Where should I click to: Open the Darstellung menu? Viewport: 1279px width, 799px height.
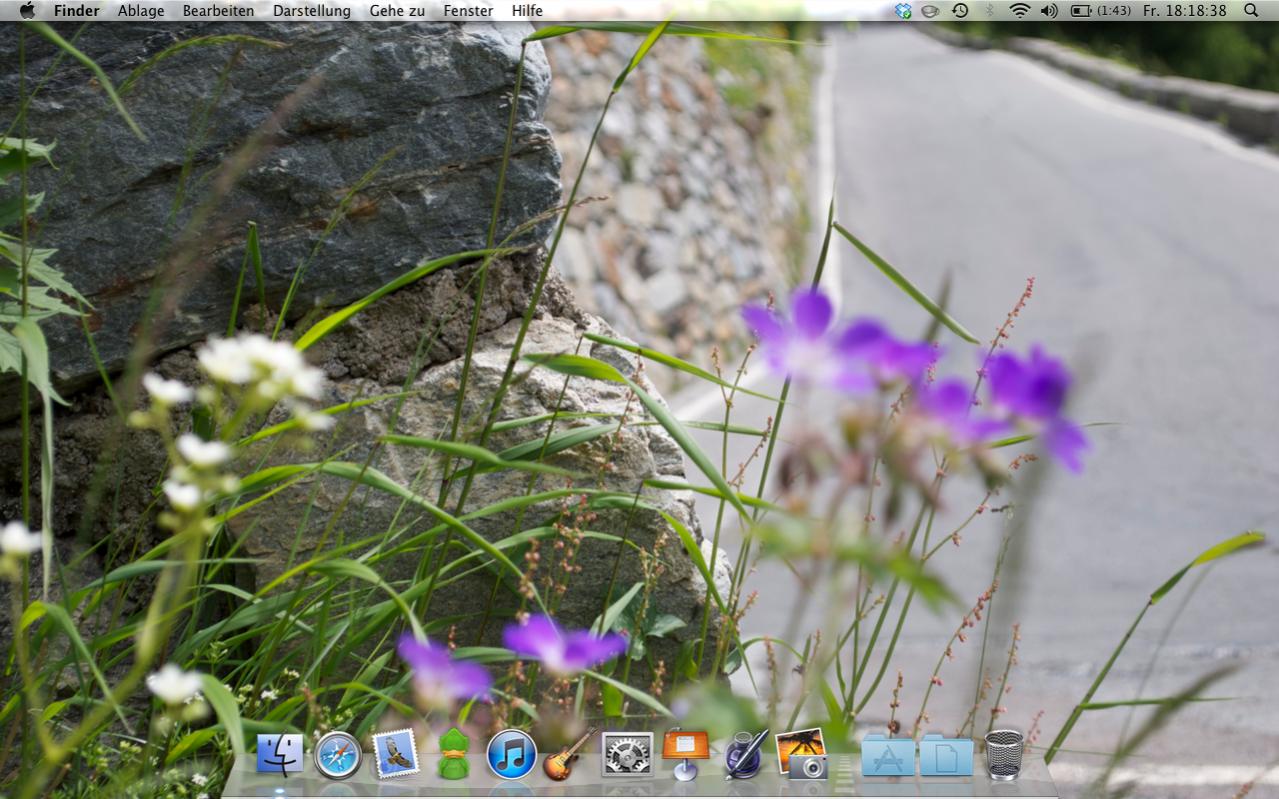coord(311,10)
